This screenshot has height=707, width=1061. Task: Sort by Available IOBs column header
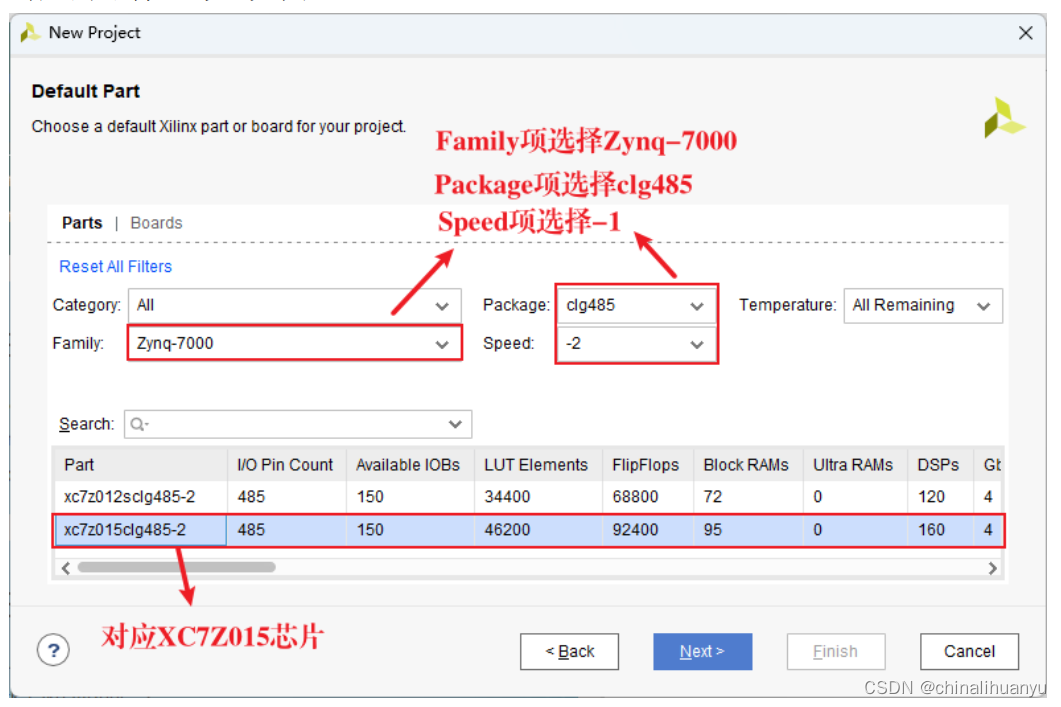click(410, 465)
